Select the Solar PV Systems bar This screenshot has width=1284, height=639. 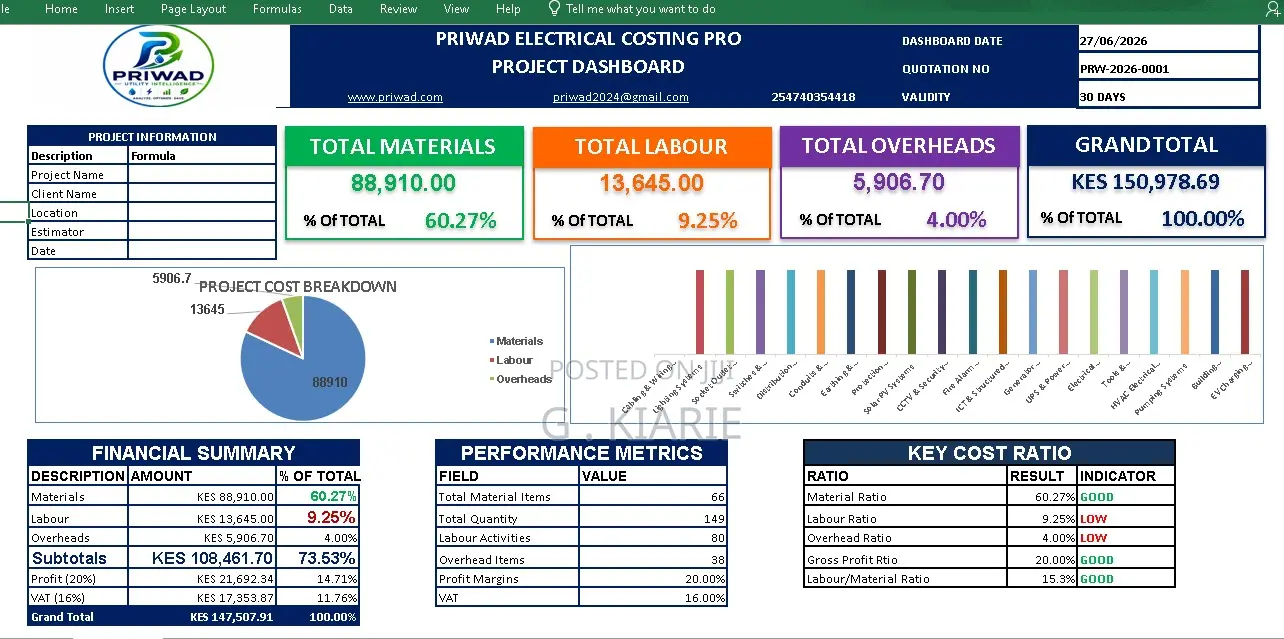tap(912, 311)
